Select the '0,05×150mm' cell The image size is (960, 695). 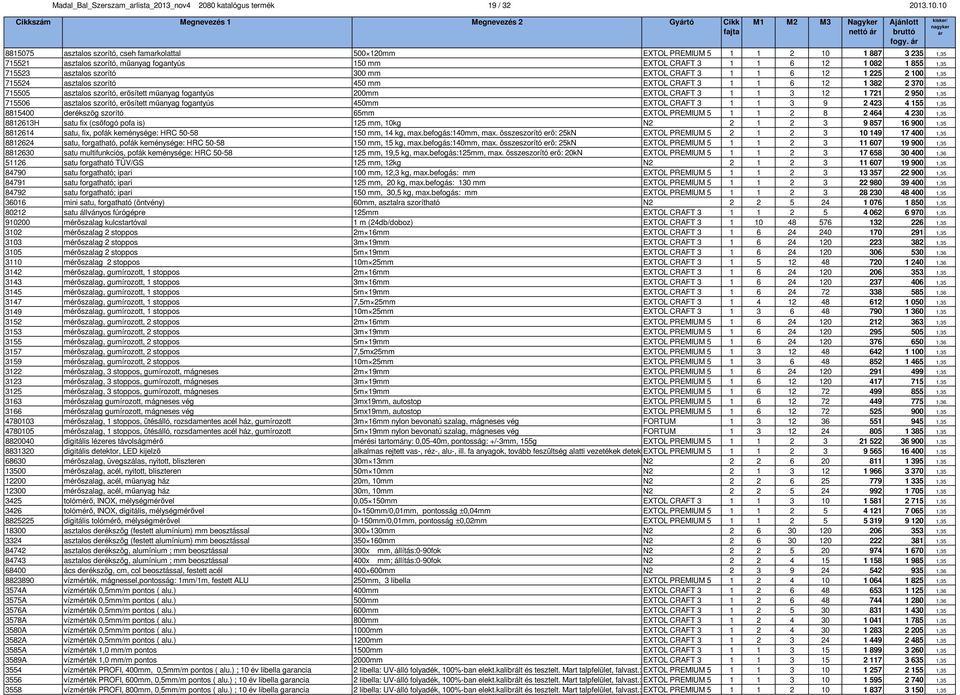tap(375, 501)
